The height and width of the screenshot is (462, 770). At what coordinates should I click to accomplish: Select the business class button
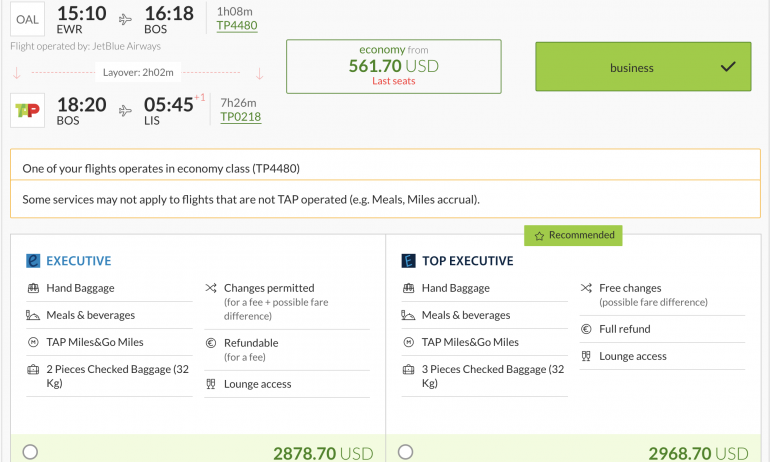(x=643, y=67)
